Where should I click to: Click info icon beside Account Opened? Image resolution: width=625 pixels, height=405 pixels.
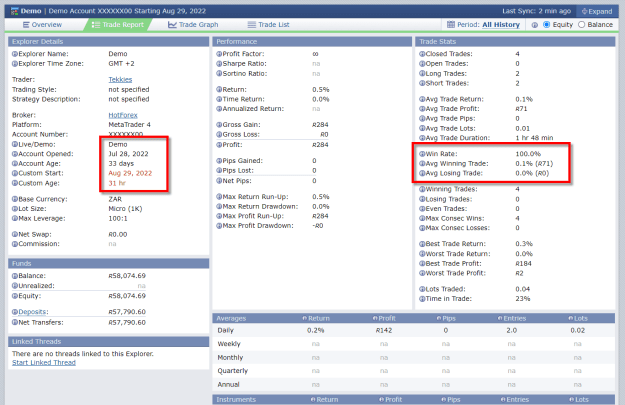(x=15, y=154)
